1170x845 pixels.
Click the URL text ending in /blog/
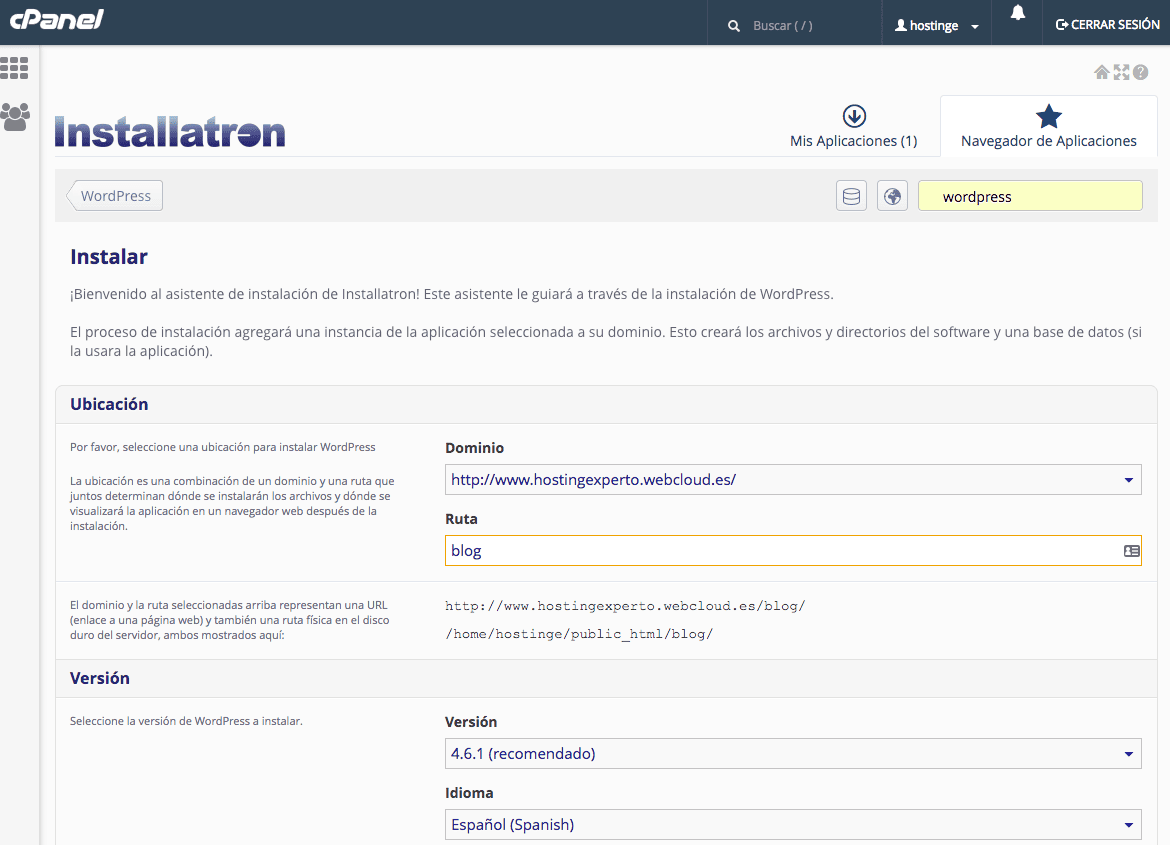pyautogui.click(x=625, y=606)
